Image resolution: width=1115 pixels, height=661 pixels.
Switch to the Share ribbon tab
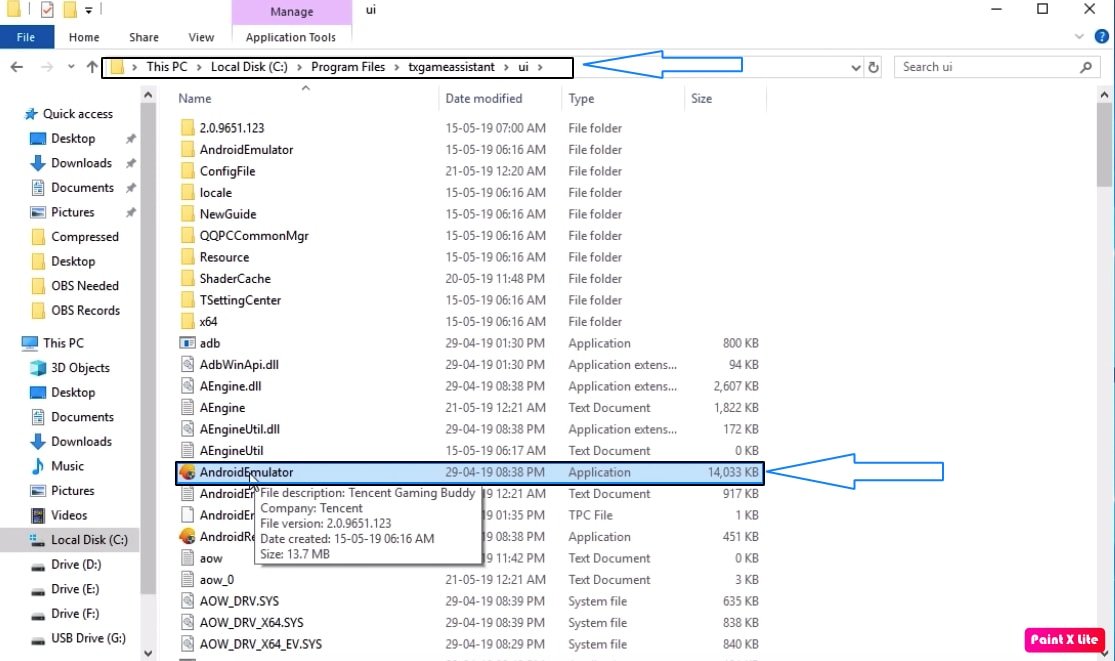click(144, 37)
